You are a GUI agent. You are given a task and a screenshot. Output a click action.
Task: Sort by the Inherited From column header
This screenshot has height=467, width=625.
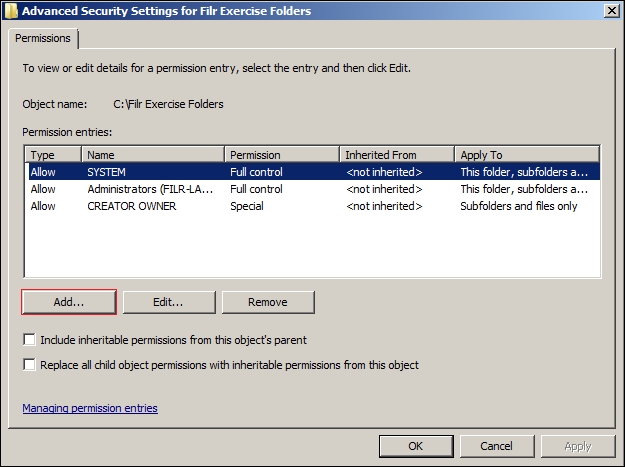pos(397,155)
